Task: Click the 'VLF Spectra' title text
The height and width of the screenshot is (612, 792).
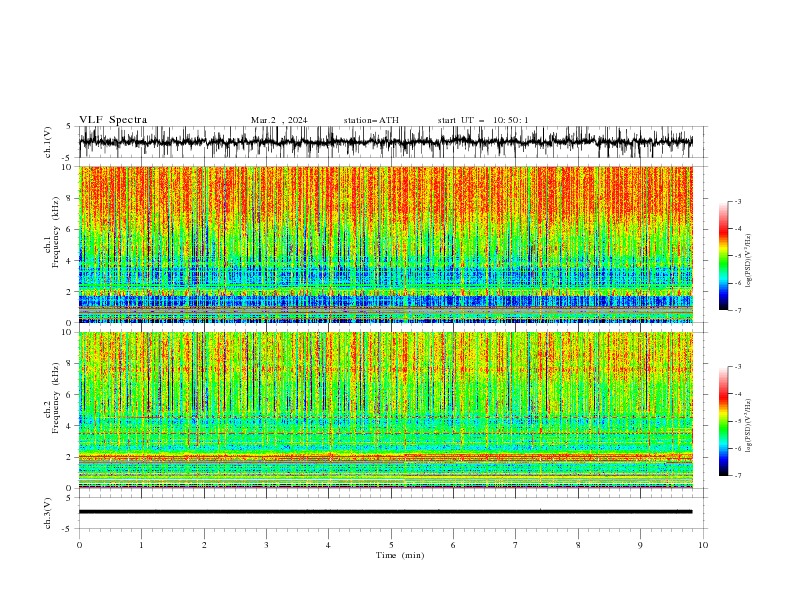Action: click(x=113, y=120)
